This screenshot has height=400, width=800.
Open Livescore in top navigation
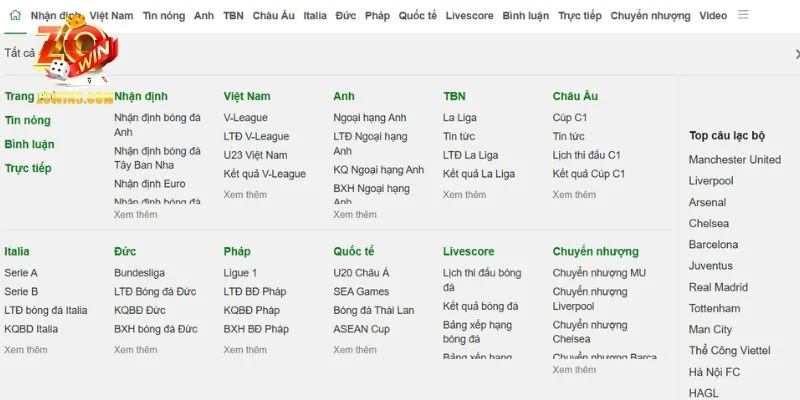point(469,16)
